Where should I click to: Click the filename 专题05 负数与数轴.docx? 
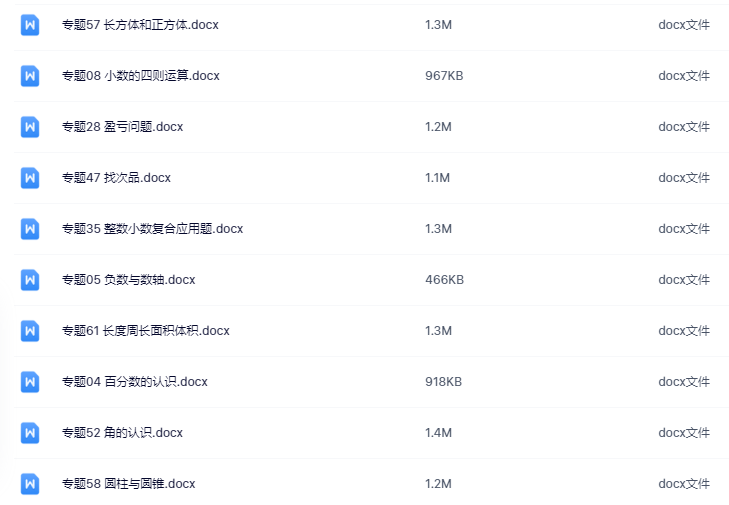point(129,280)
